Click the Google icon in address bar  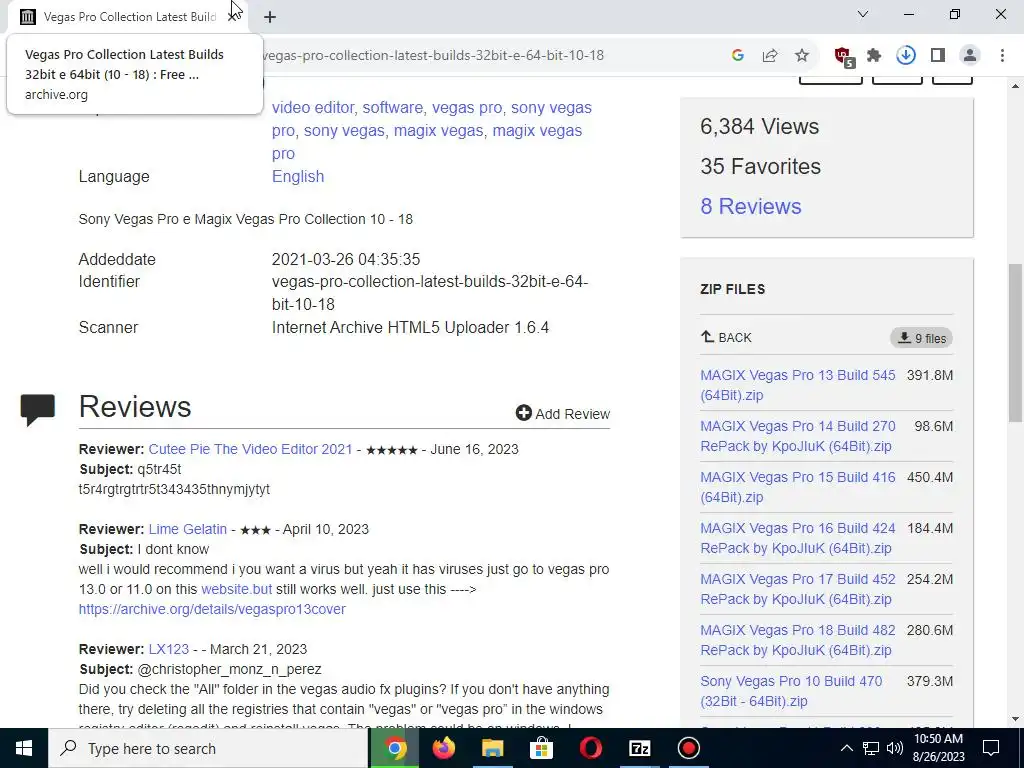[x=738, y=56]
